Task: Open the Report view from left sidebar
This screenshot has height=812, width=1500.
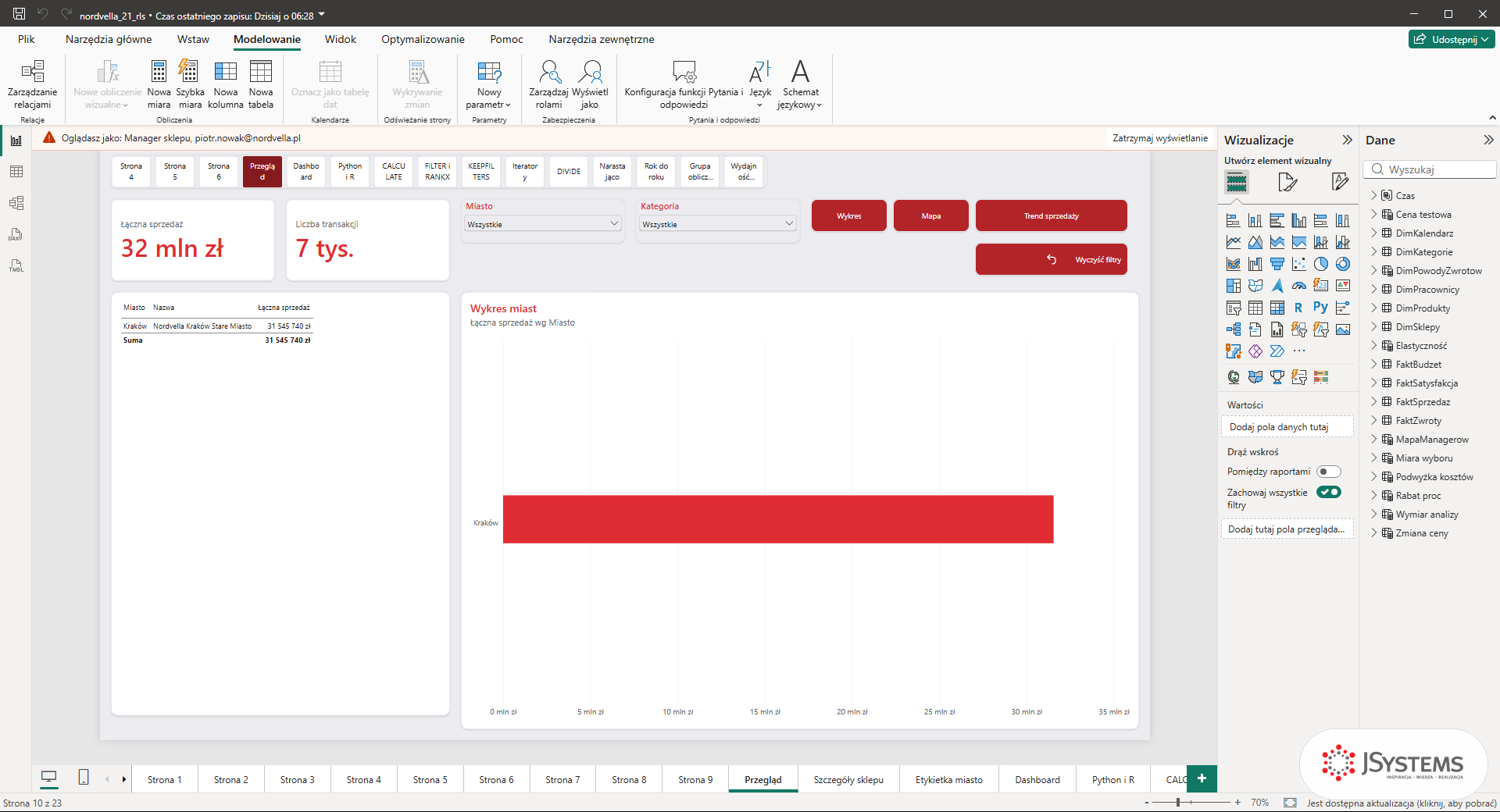Action: pos(16,141)
